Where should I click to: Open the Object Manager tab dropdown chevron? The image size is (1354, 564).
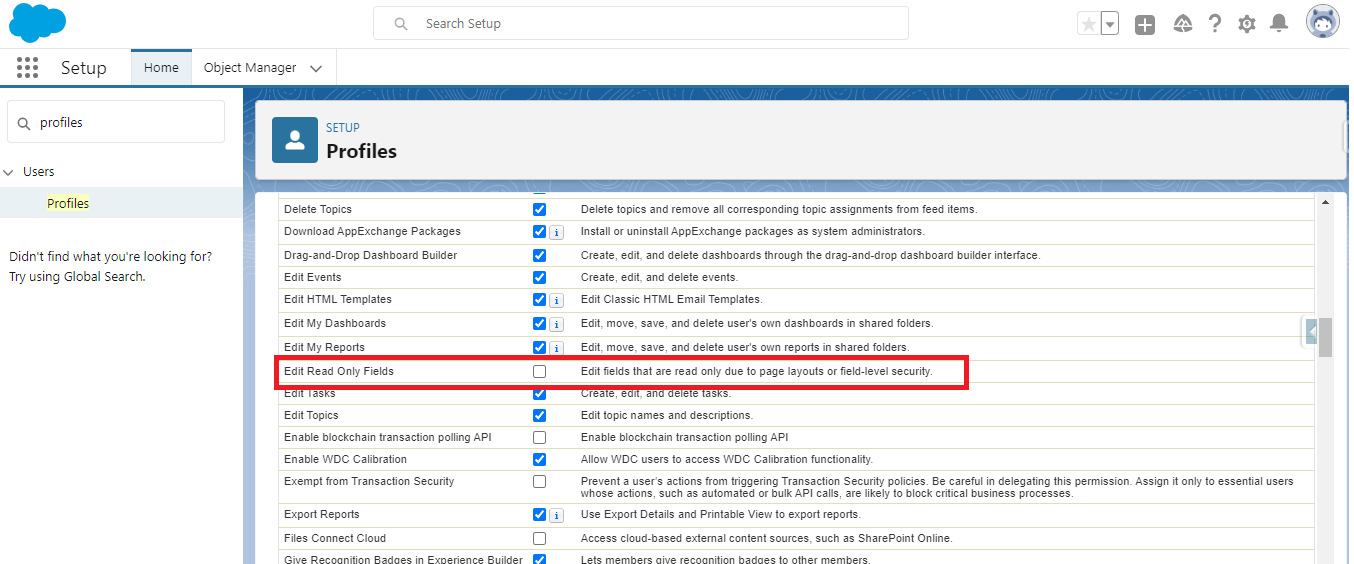(x=316, y=69)
